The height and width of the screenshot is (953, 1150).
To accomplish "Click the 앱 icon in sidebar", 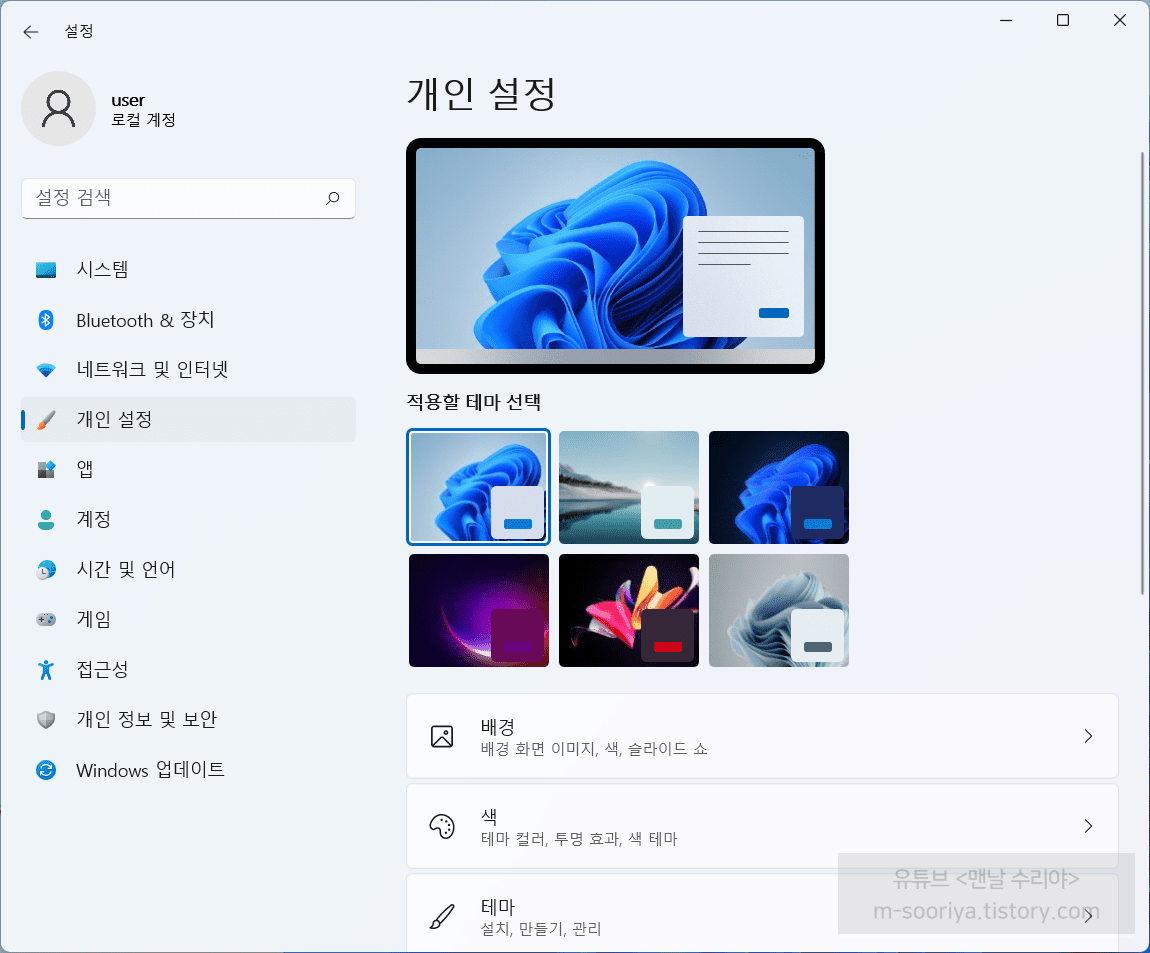I will (x=46, y=470).
